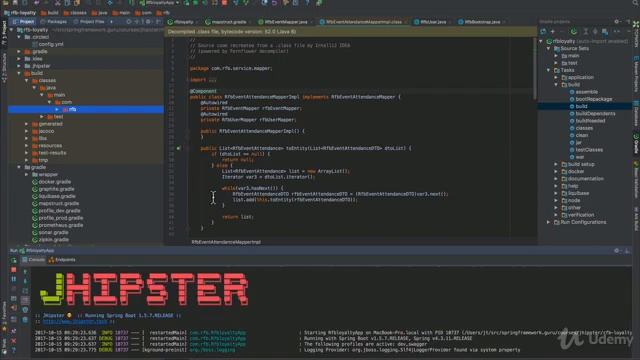Select docker.gradle file in Project tree
Screen dimensions: 640x360
click(x=51, y=182)
